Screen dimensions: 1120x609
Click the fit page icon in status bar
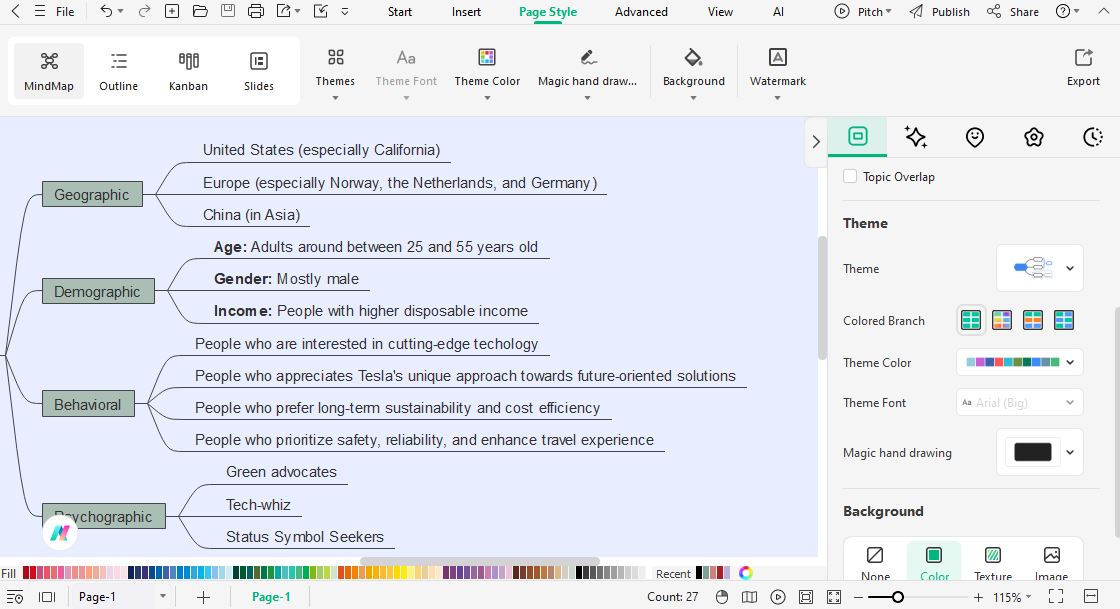[806, 597]
